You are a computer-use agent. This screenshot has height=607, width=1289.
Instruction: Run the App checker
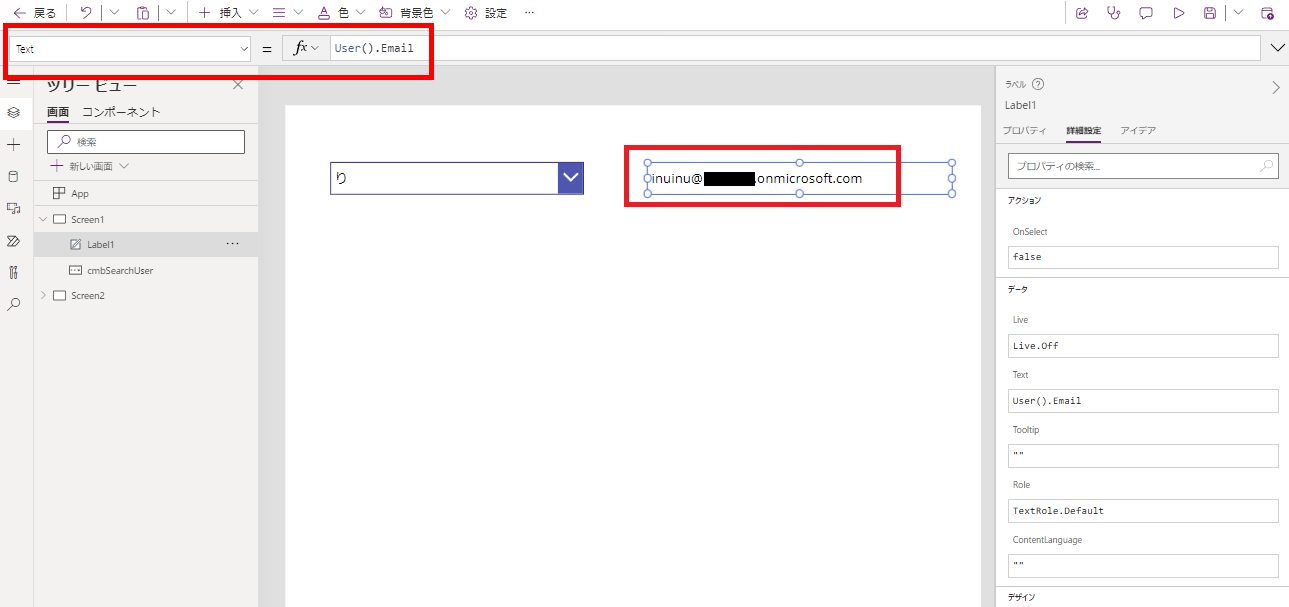tap(1114, 13)
